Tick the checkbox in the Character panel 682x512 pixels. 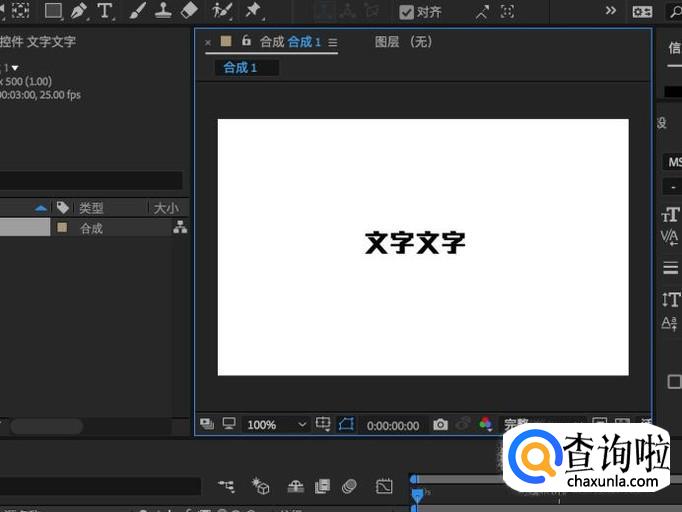point(674,381)
